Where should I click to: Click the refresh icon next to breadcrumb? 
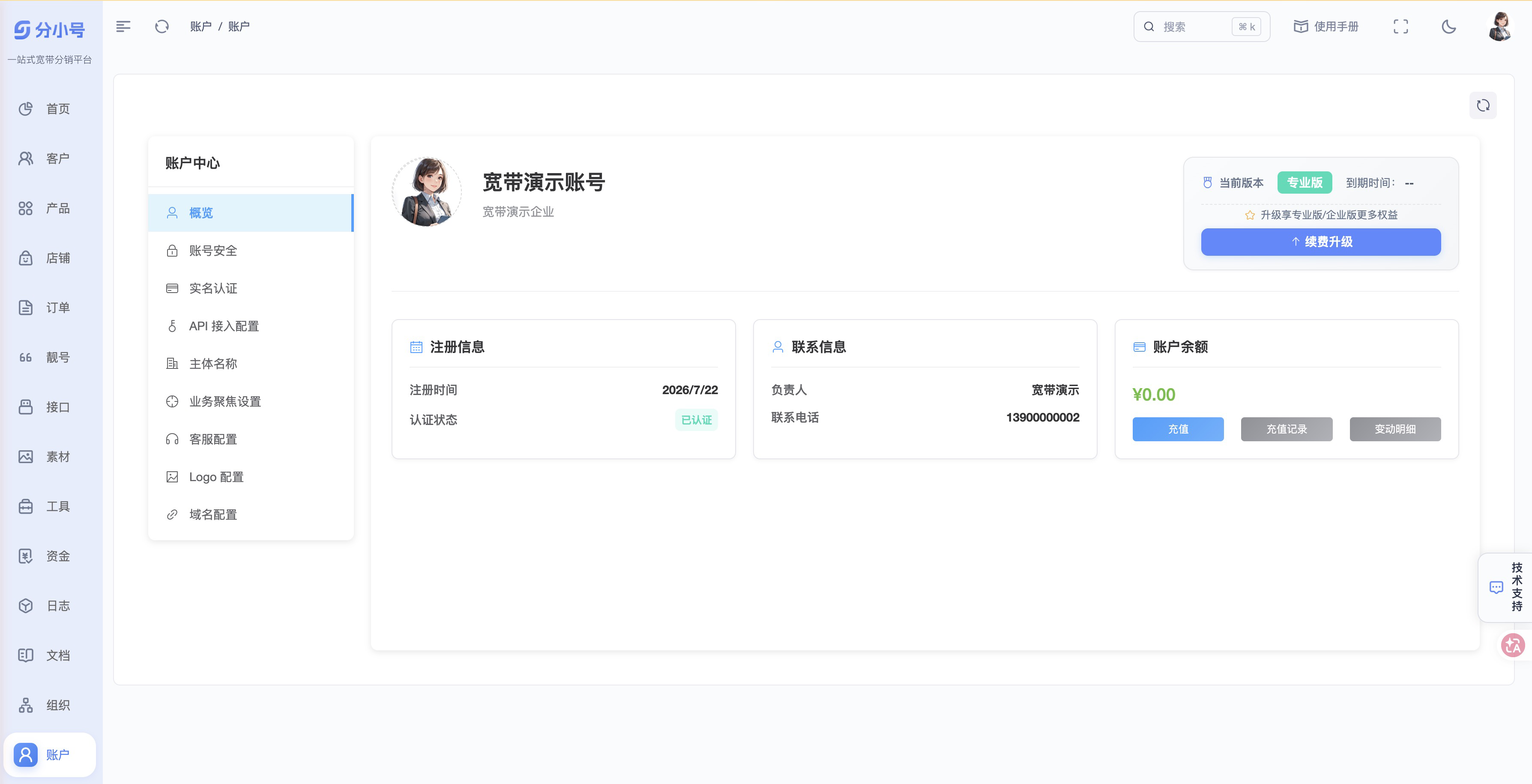pyautogui.click(x=162, y=26)
